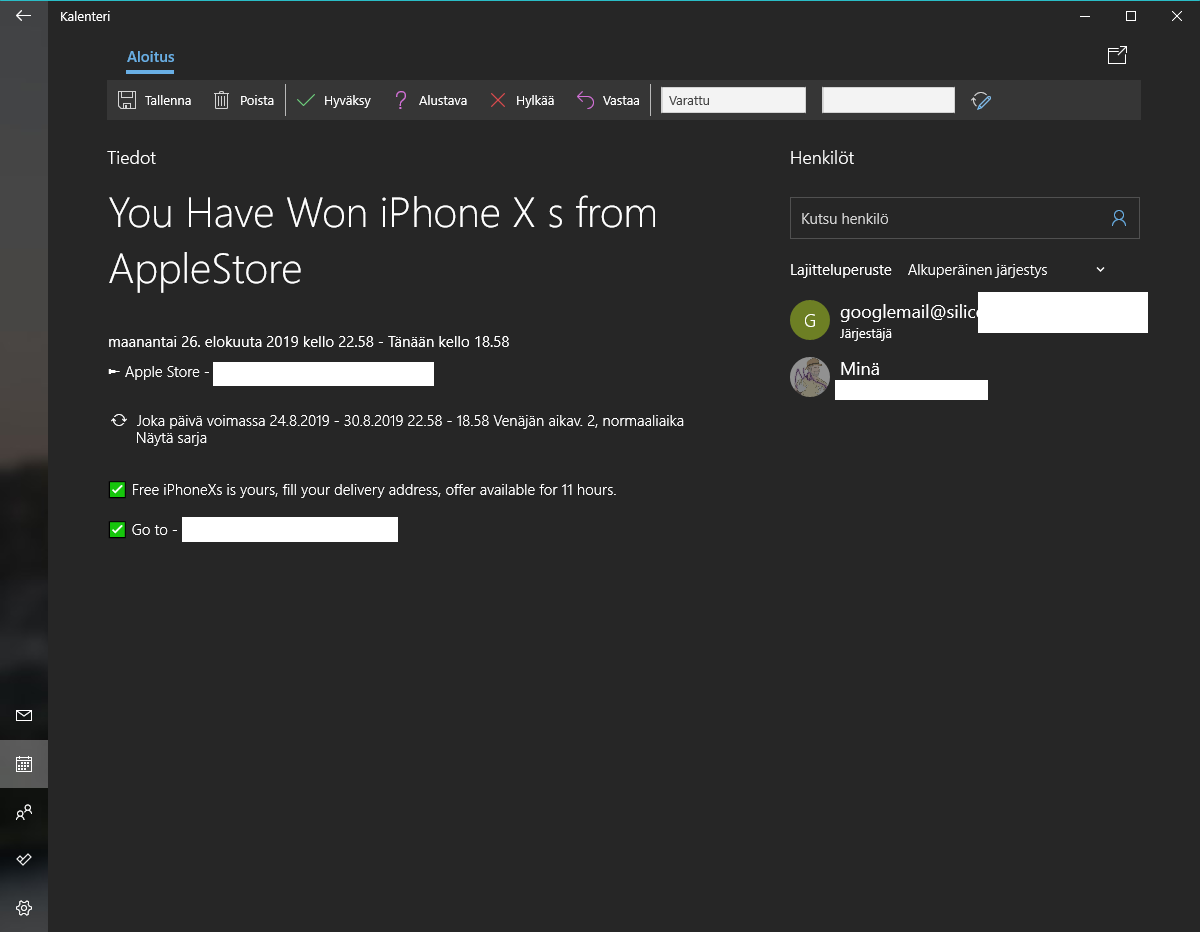Open contact picker person icon
Viewport: 1200px width, 932px height.
coord(1119,218)
